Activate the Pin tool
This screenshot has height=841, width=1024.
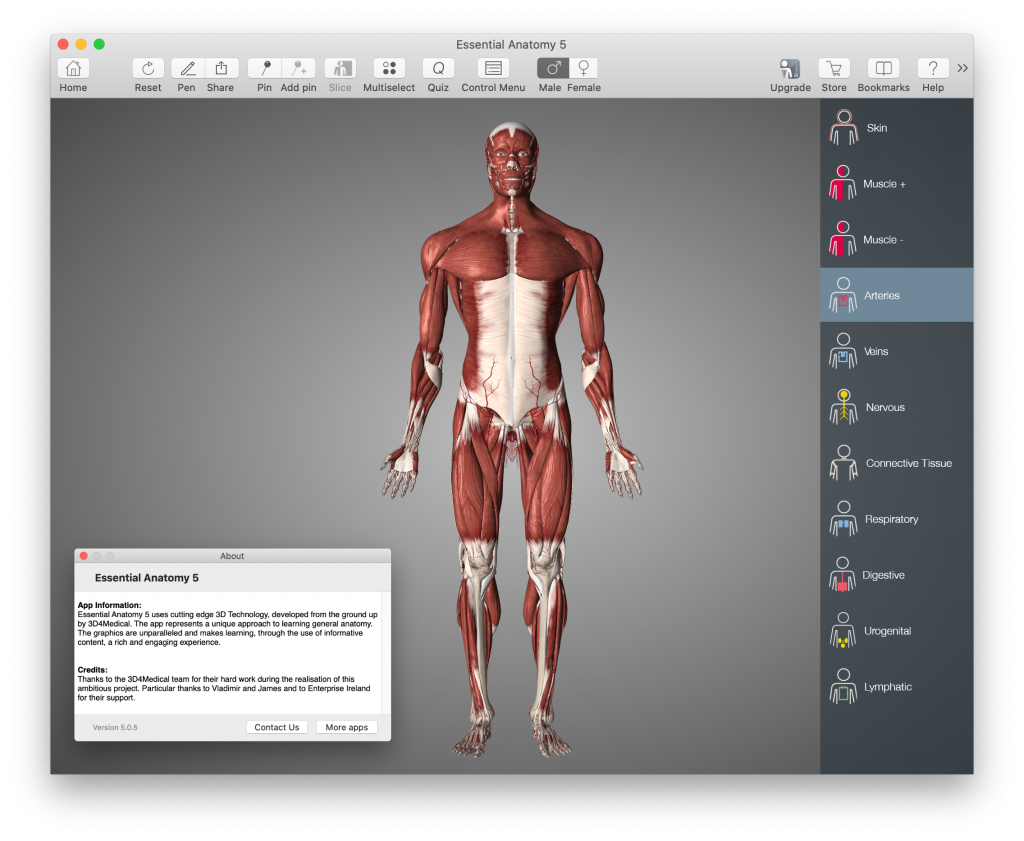click(265, 69)
